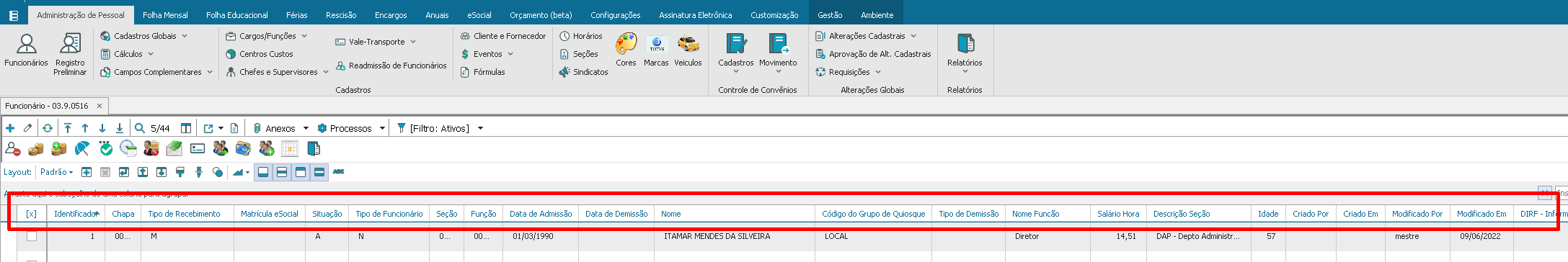Click the credit cards icon
Image resolution: width=1568 pixels, height=262 pixels.
(244, 149)
